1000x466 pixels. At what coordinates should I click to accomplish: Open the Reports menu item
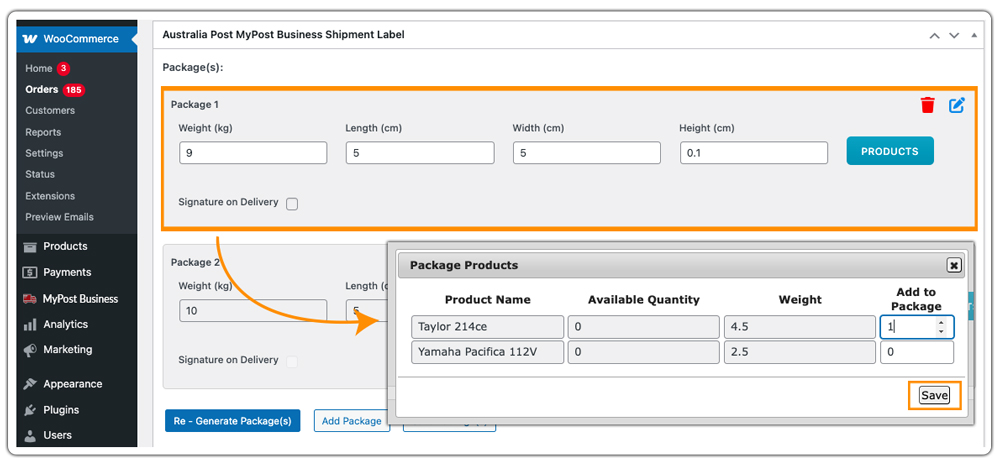click(43, 132)
